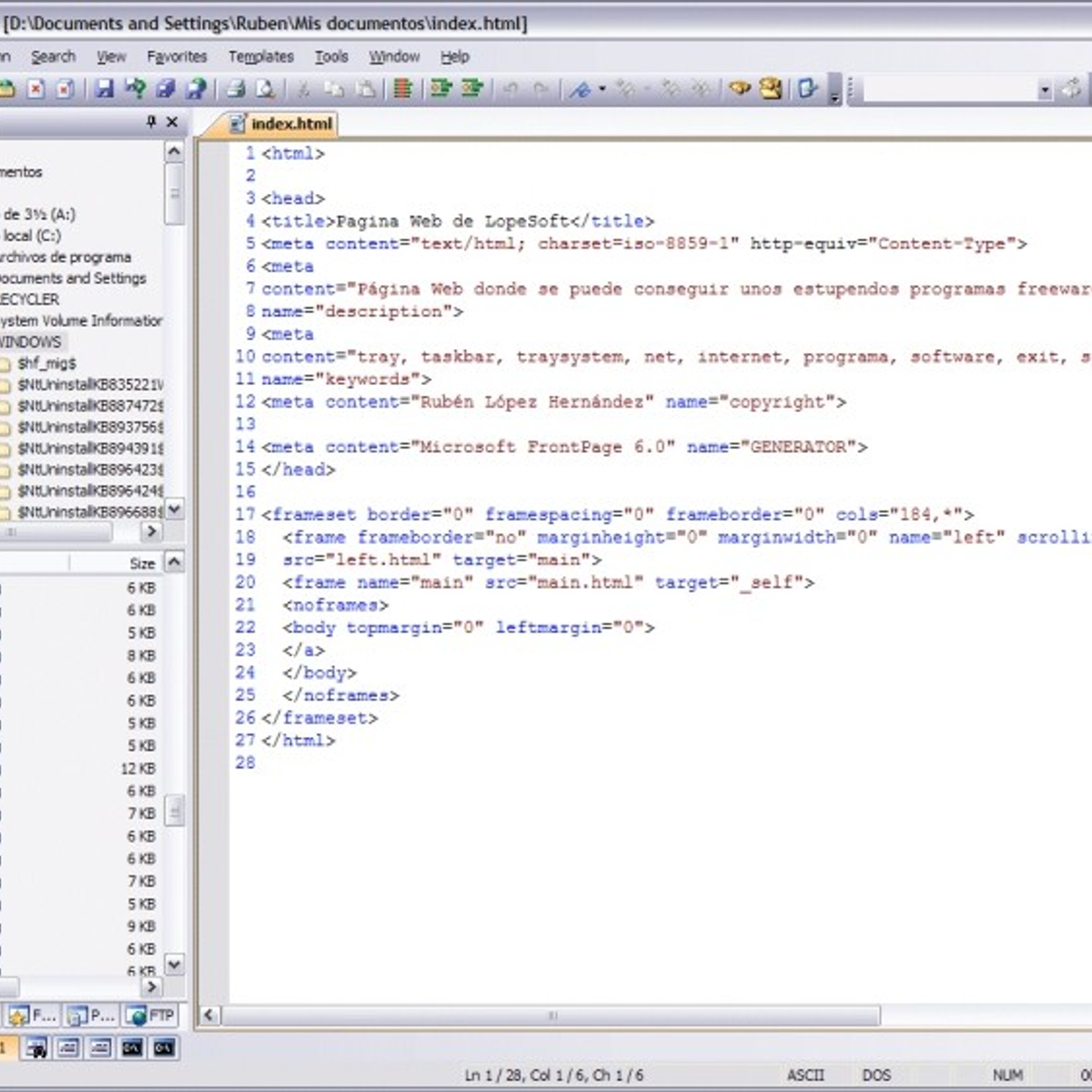The width and height of the screenshot is (1092, 1092).
Task: Open the Favorites menu
Action: click(x=177, y=56)
